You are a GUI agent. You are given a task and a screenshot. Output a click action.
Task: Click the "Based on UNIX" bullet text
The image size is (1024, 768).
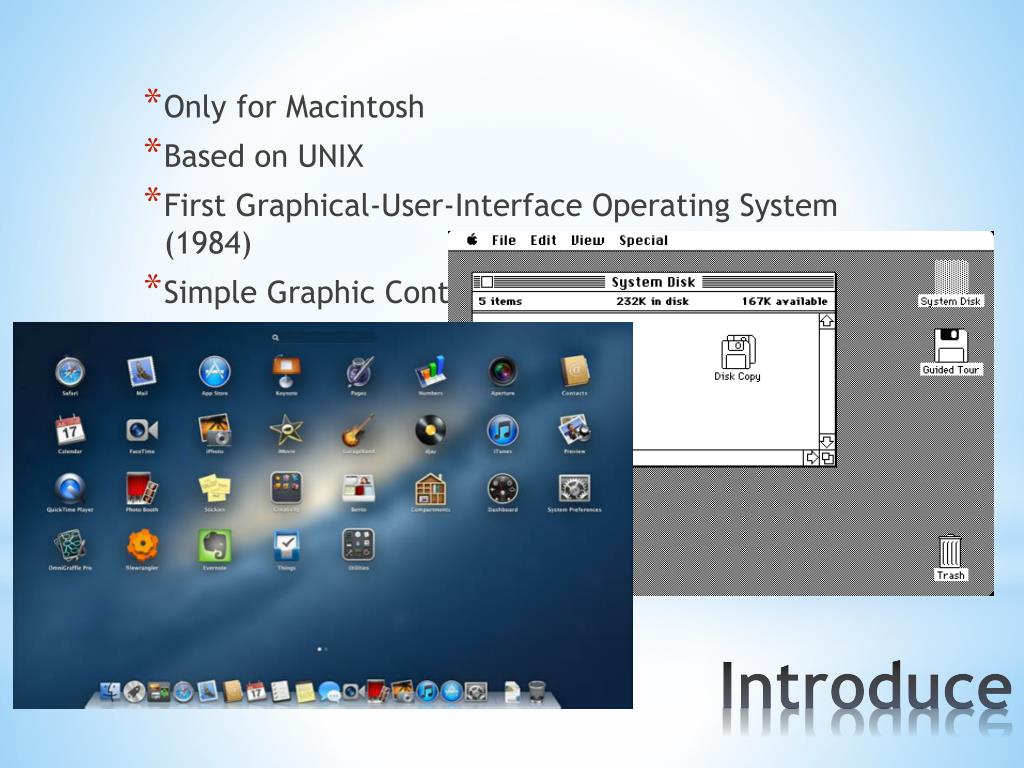[x=263, y=156]
